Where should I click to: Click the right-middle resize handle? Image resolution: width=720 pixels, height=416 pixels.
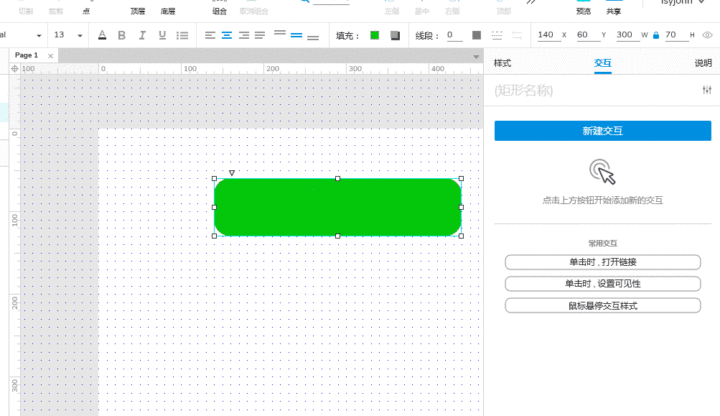pos(461,207)
